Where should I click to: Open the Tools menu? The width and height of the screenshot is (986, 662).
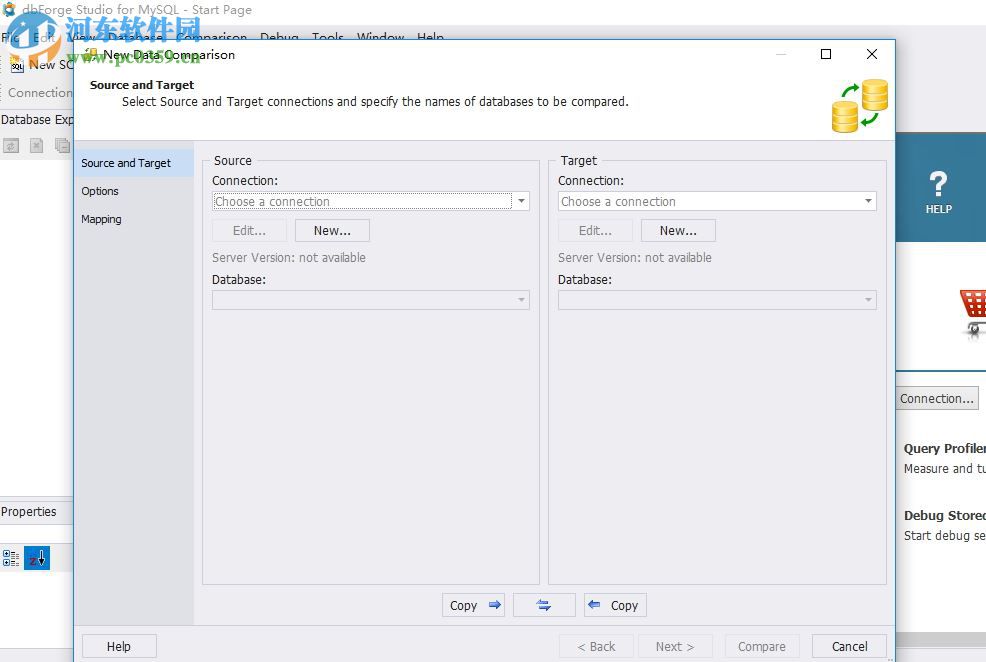(327, 38)
